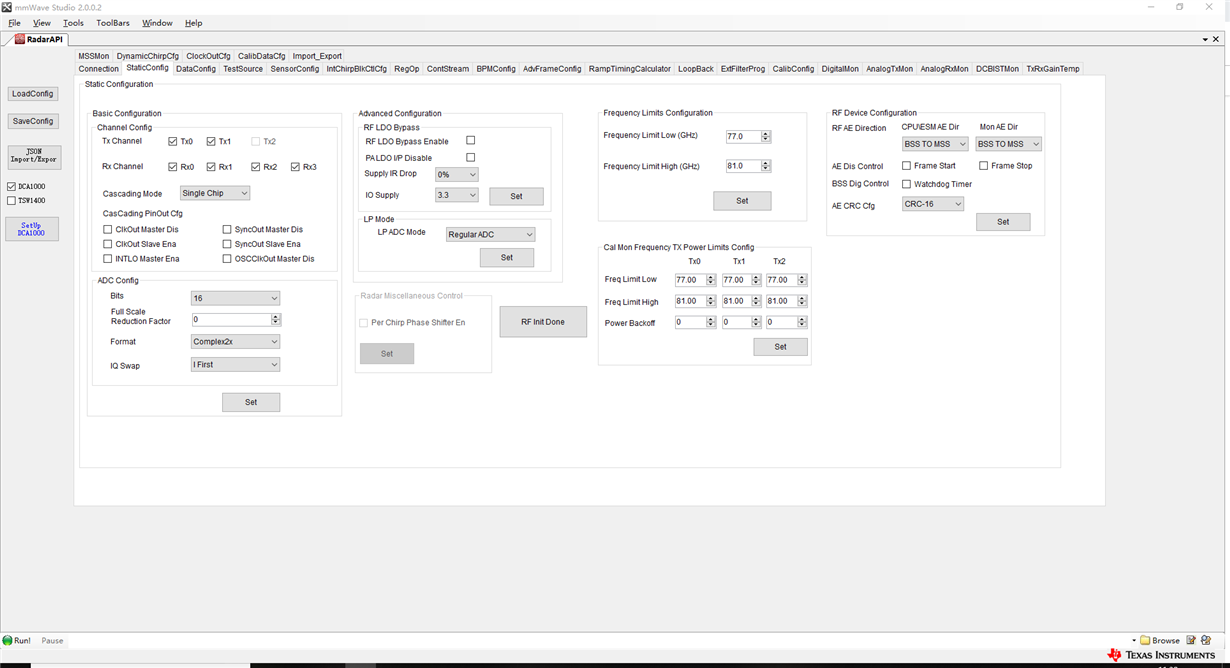The width and height of the screenshot is (1230, 668).
Task: Open the Import_Export tab
Action: pyautogui.click(x=317, y=56)
